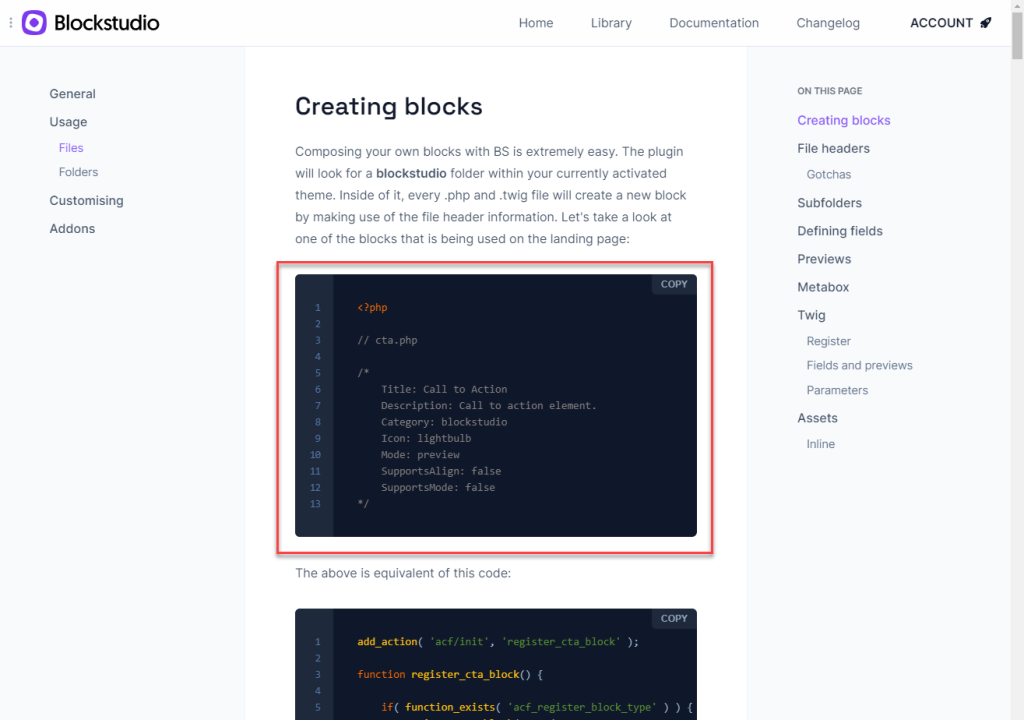Click the Mode: preview code line
The image size is (1024, 720).
(420, 454)
